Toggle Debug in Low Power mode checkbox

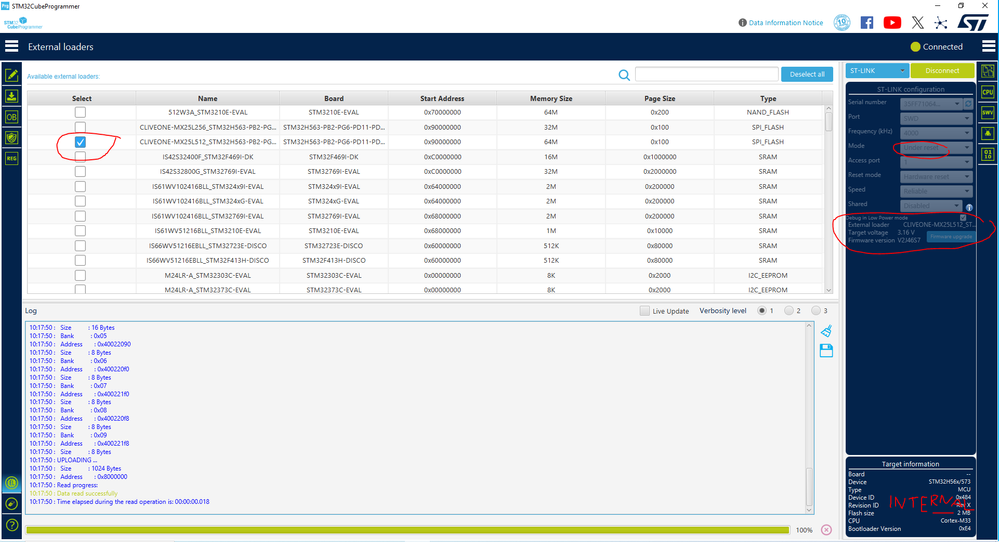point(963,218)
